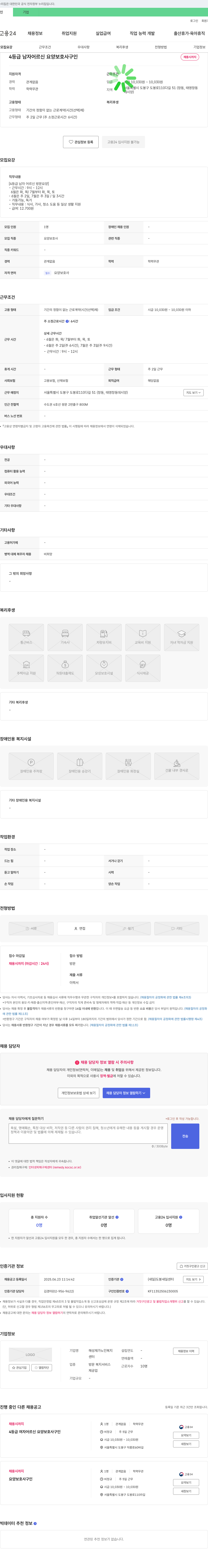Select the 서류 screening method tile

tap(31, 928)
